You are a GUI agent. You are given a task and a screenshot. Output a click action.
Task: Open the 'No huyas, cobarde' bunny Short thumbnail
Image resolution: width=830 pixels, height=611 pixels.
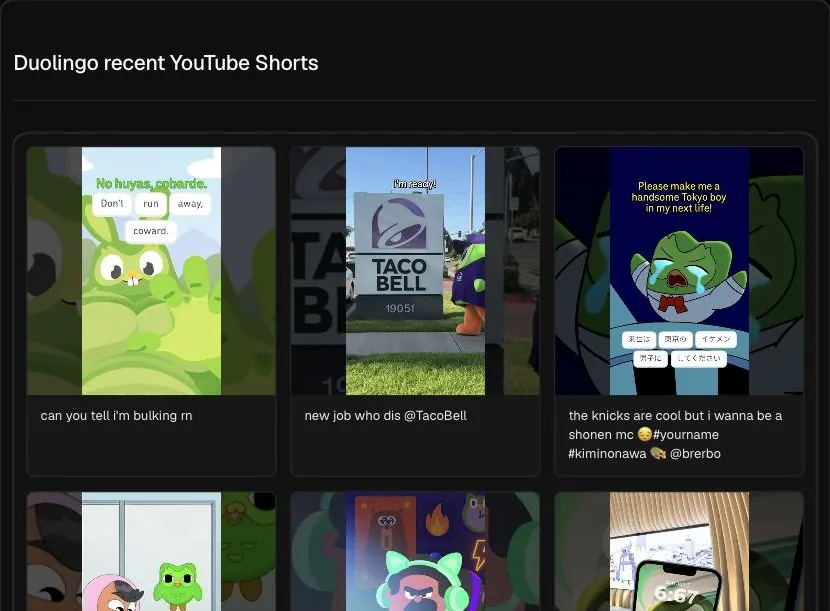pos(151,271)
